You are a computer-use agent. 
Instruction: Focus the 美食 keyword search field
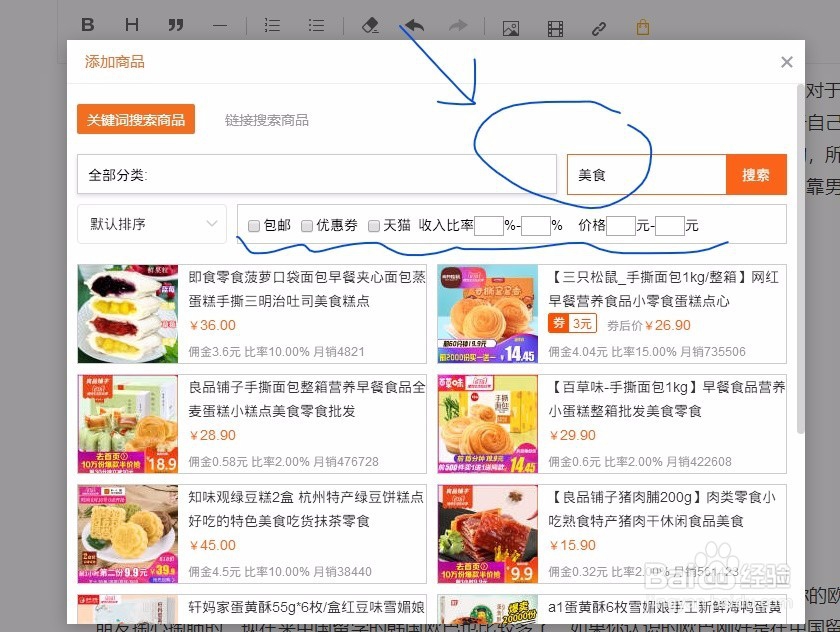[647, 175]
